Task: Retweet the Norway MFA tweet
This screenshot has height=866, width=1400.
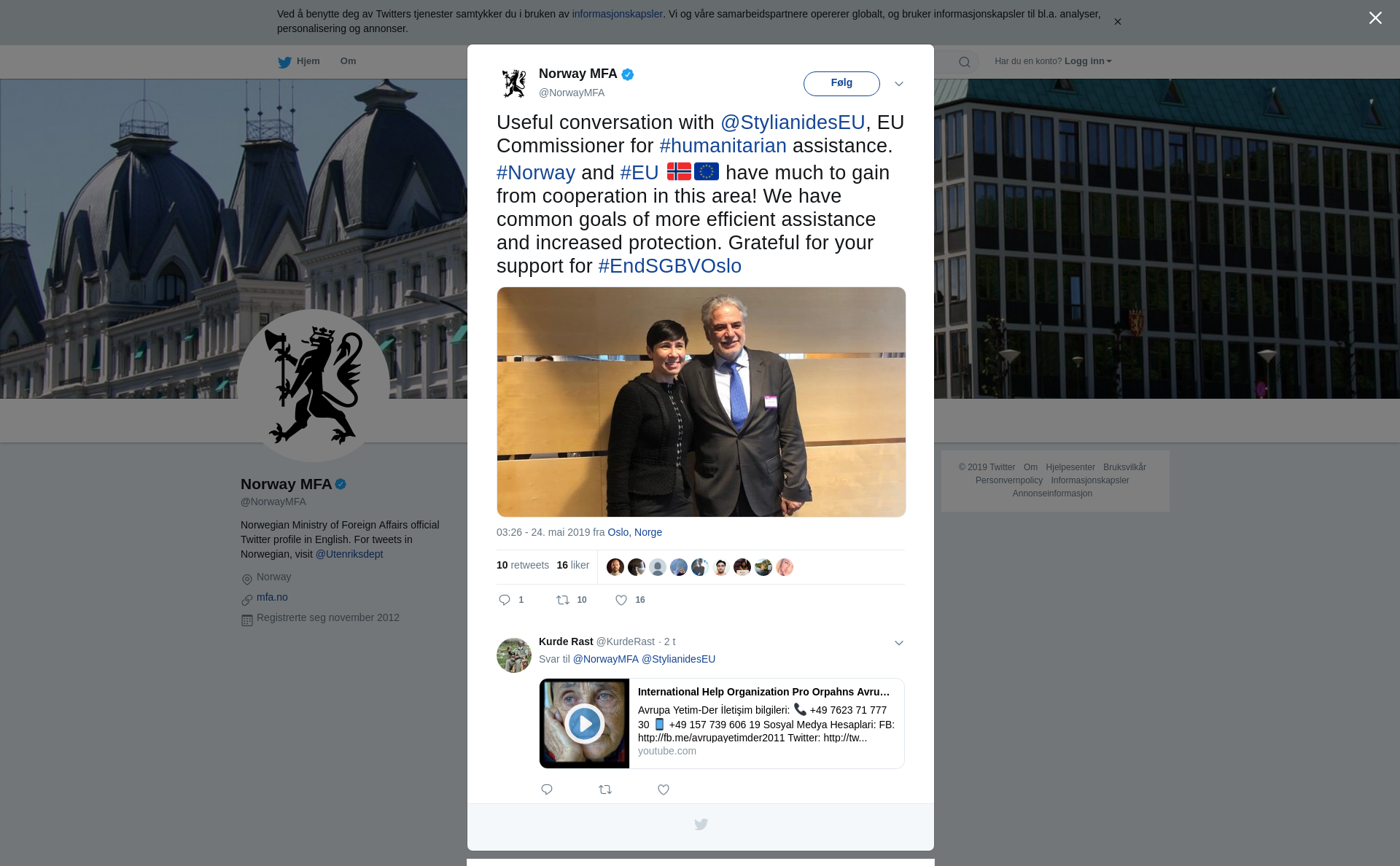Action: [x=563, y=600]
